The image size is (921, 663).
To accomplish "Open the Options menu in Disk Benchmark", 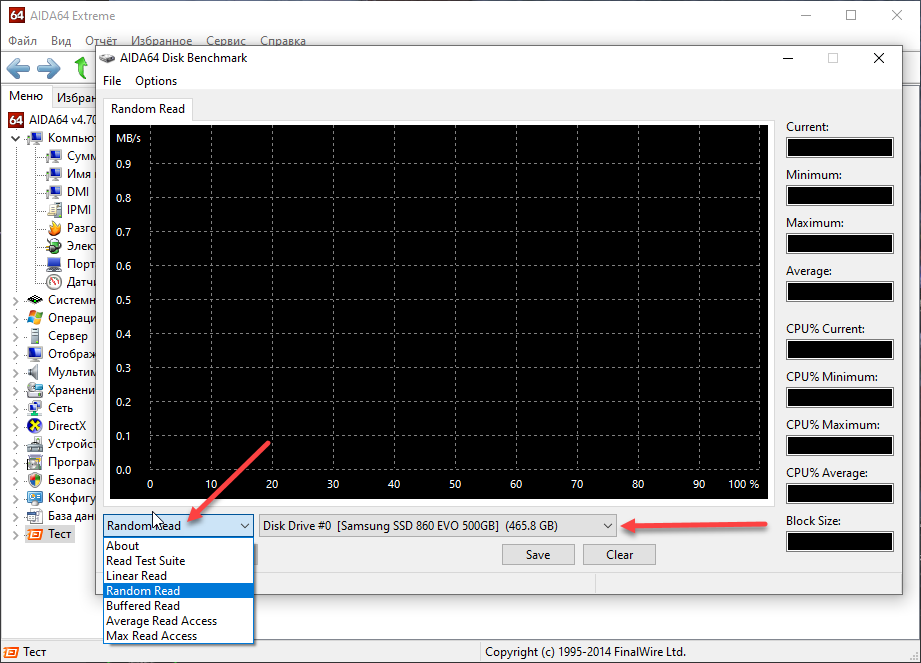I will (156, 81).
